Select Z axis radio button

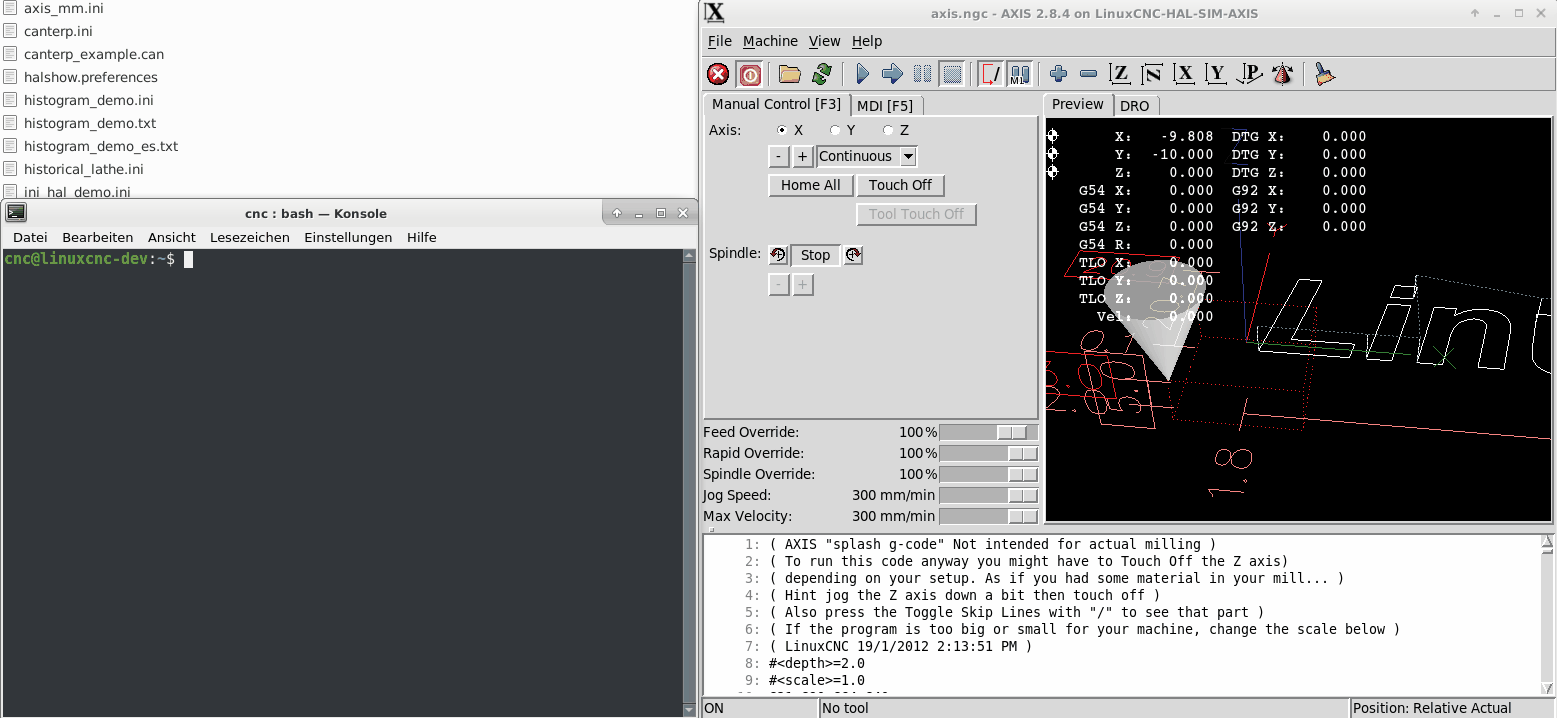point(888,130)
